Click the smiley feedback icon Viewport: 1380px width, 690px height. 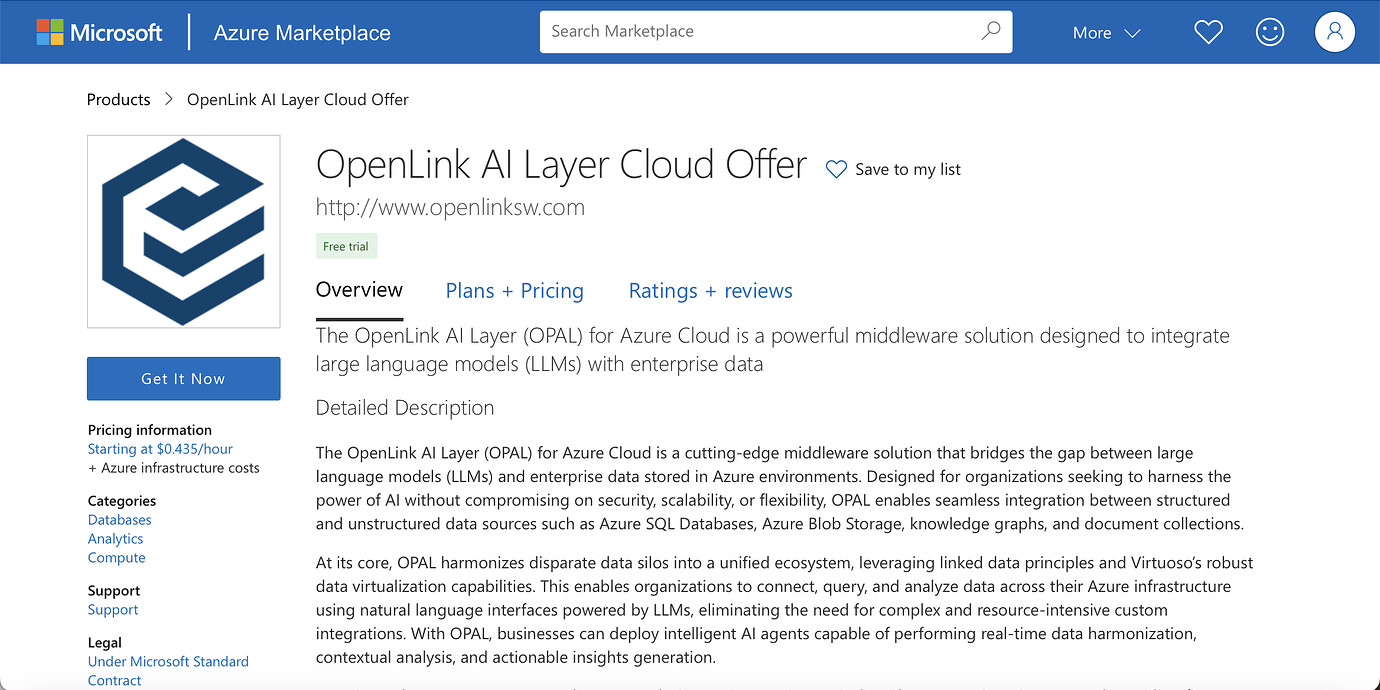pyautogui.click(x=1270, y=32)
